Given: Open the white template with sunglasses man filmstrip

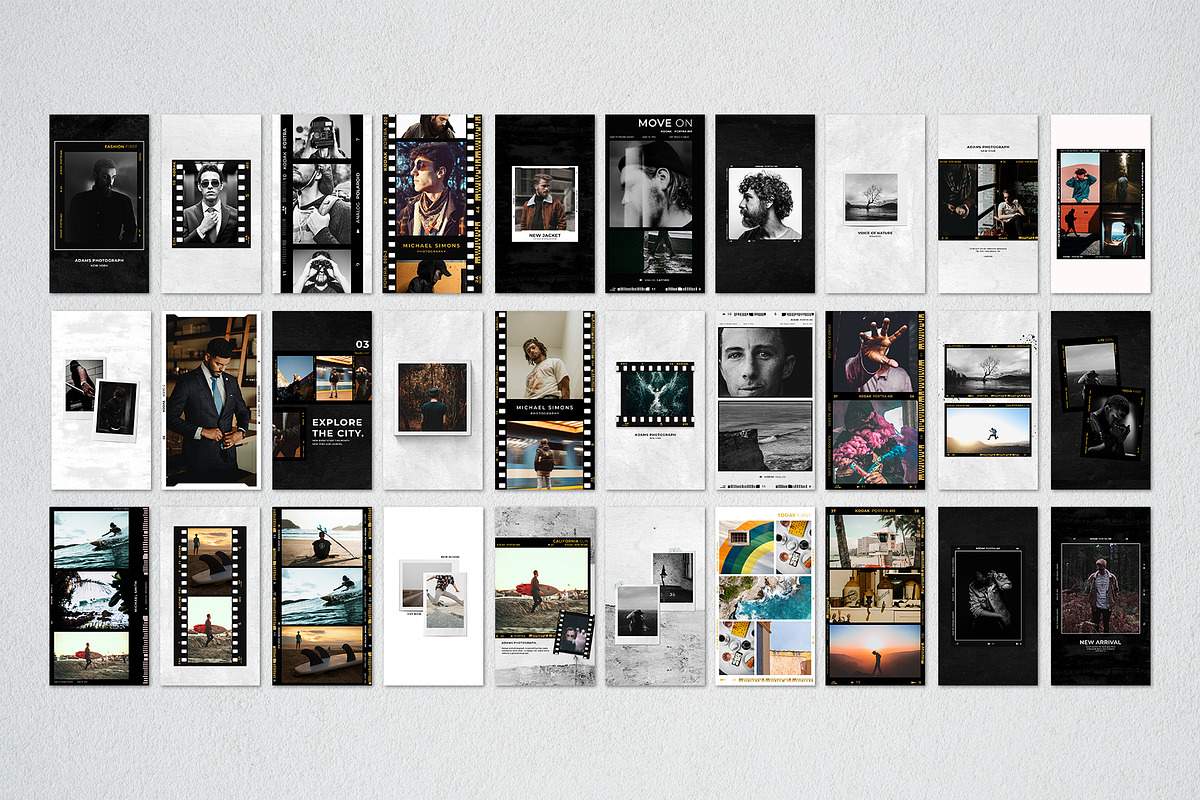Looking at the screenshot, I should (211, 203).
